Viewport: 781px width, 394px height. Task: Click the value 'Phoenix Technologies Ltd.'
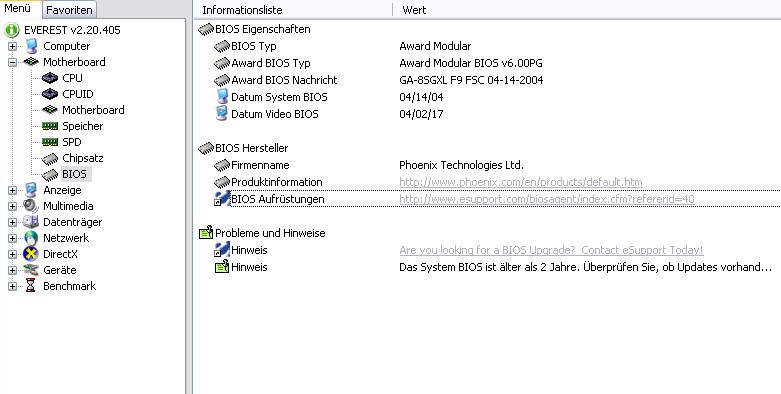[461, 165]
